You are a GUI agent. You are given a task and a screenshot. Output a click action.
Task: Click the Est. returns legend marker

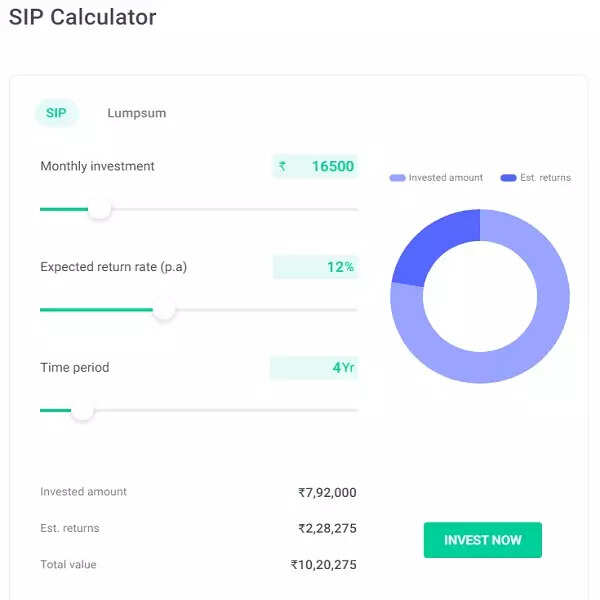click(509, 178)
